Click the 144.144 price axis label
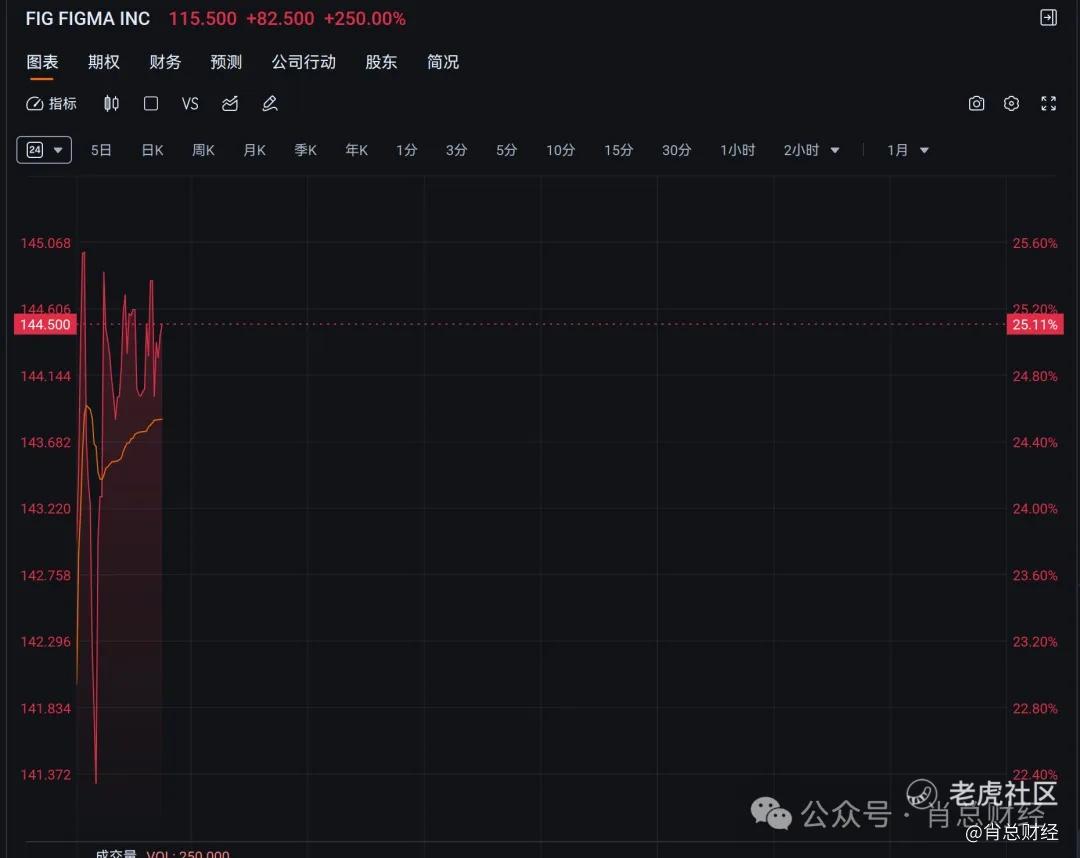Viewport: 1080px width, 858px height. tap(45, 376)
